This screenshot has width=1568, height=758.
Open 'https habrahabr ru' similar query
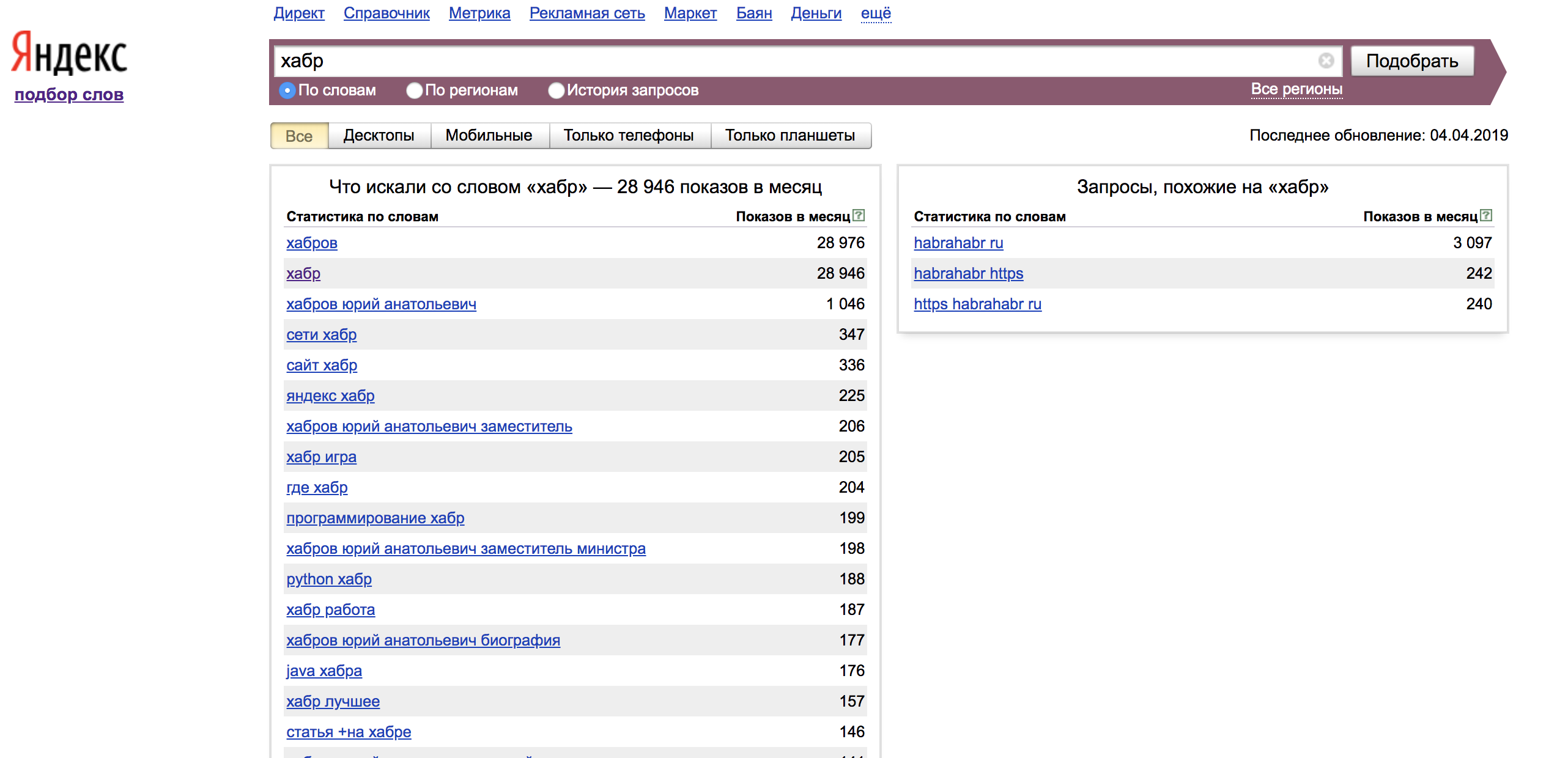pos(977,304)
